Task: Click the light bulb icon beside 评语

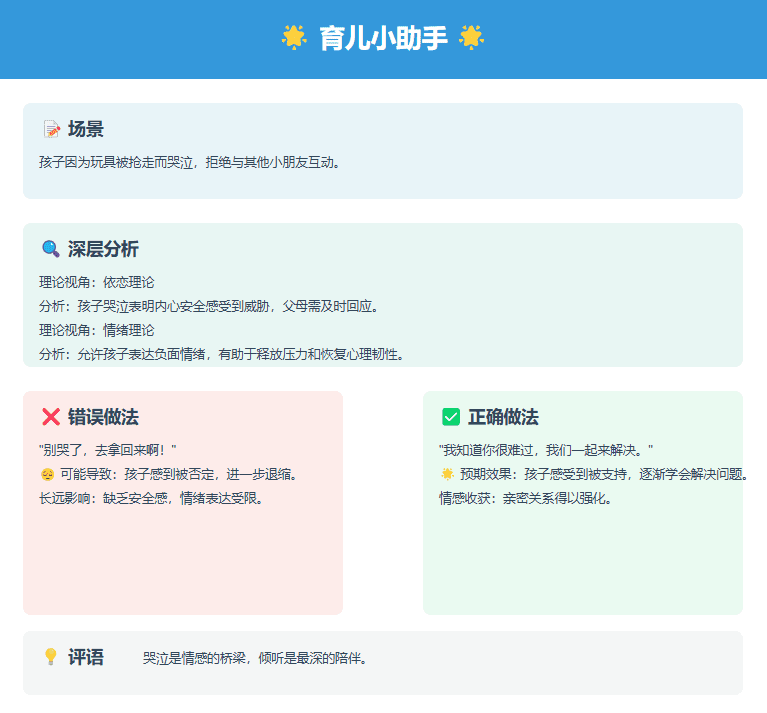Action: (x=51, y=657)
